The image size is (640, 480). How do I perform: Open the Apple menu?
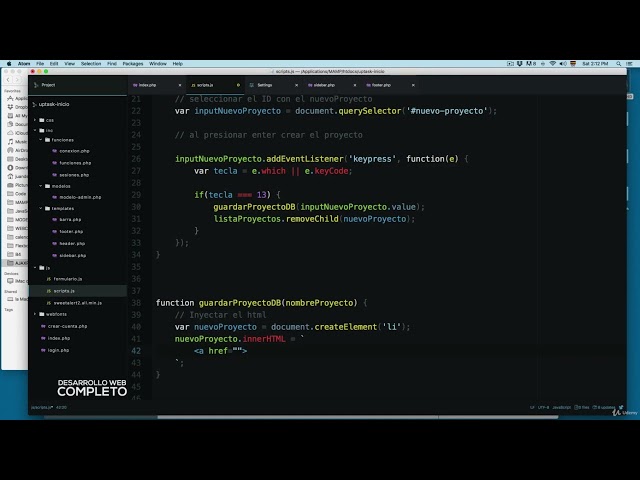[x=9, y=64]
